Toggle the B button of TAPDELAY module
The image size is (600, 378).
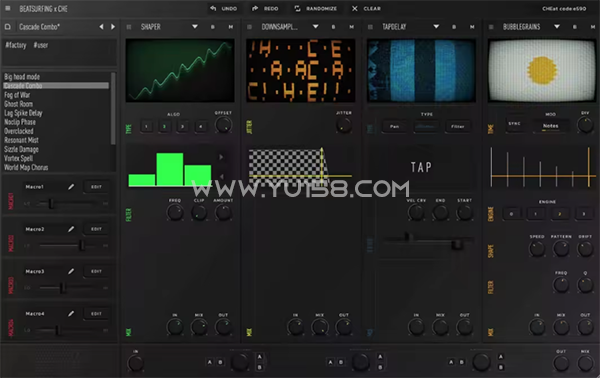point(454,27)
